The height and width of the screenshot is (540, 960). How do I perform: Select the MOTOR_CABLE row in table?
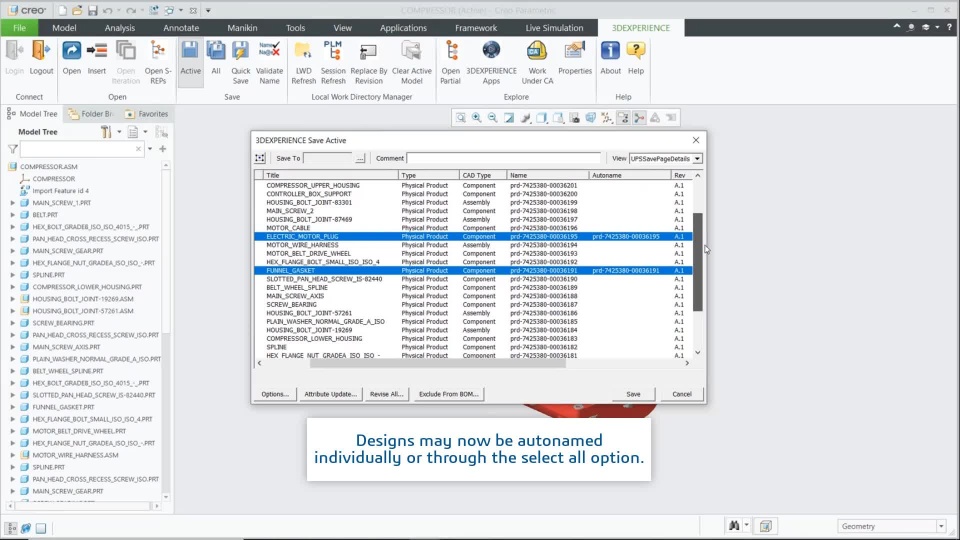coord(473,228)
